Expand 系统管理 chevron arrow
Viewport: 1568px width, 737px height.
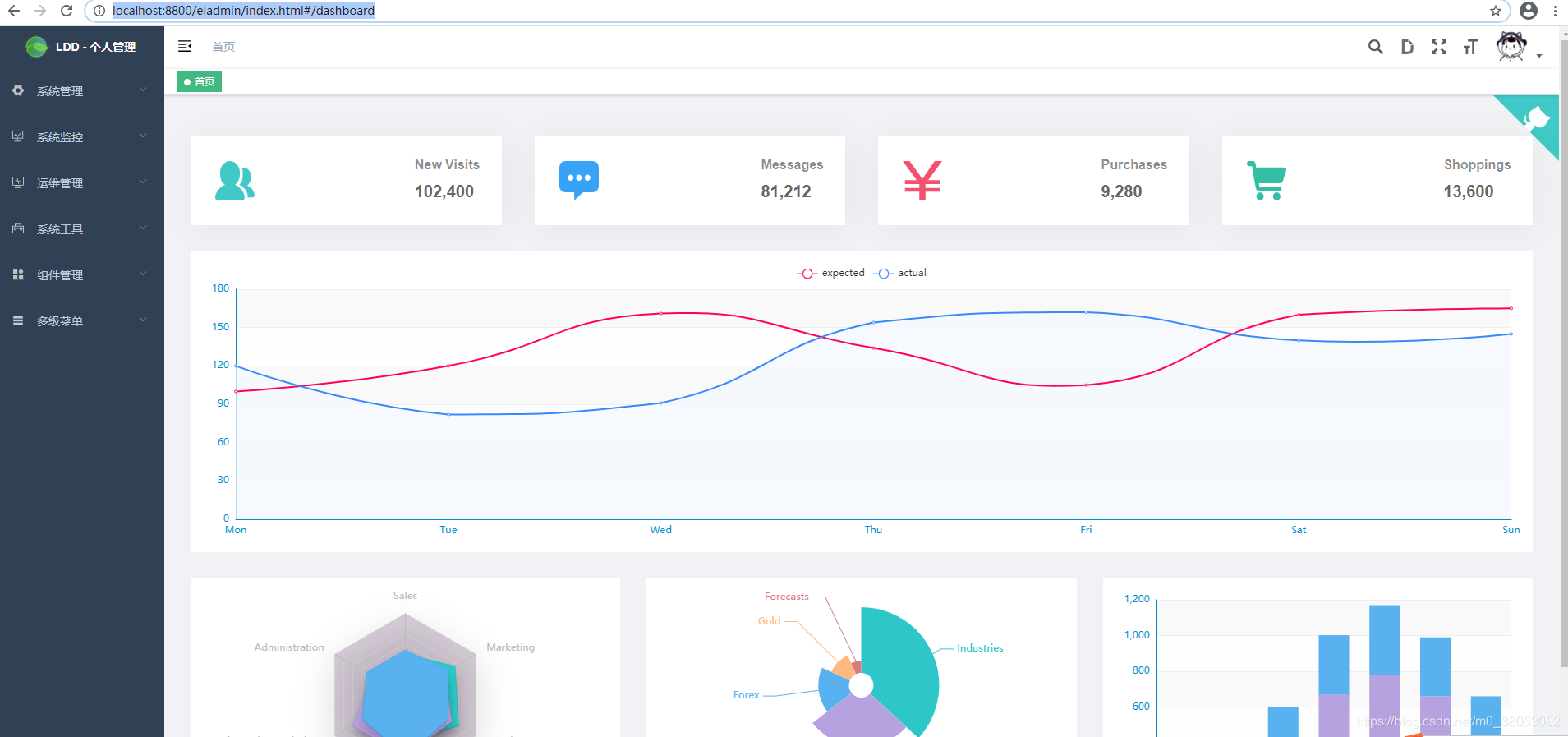[143, 90]
